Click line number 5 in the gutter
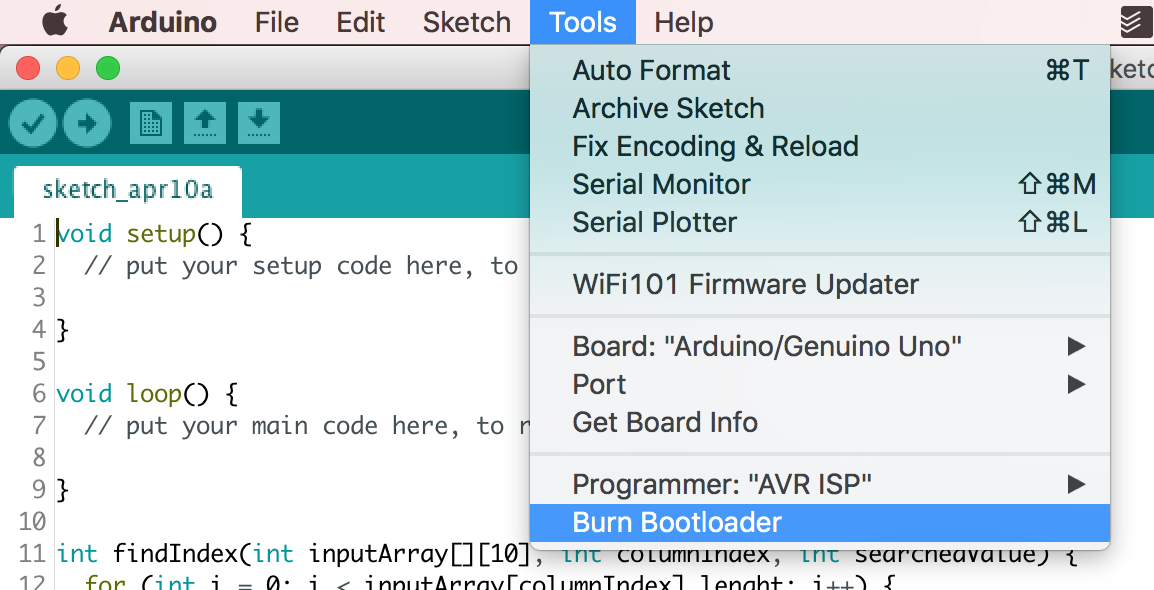This screenshot has height=590, width=1154. point(39,361)
